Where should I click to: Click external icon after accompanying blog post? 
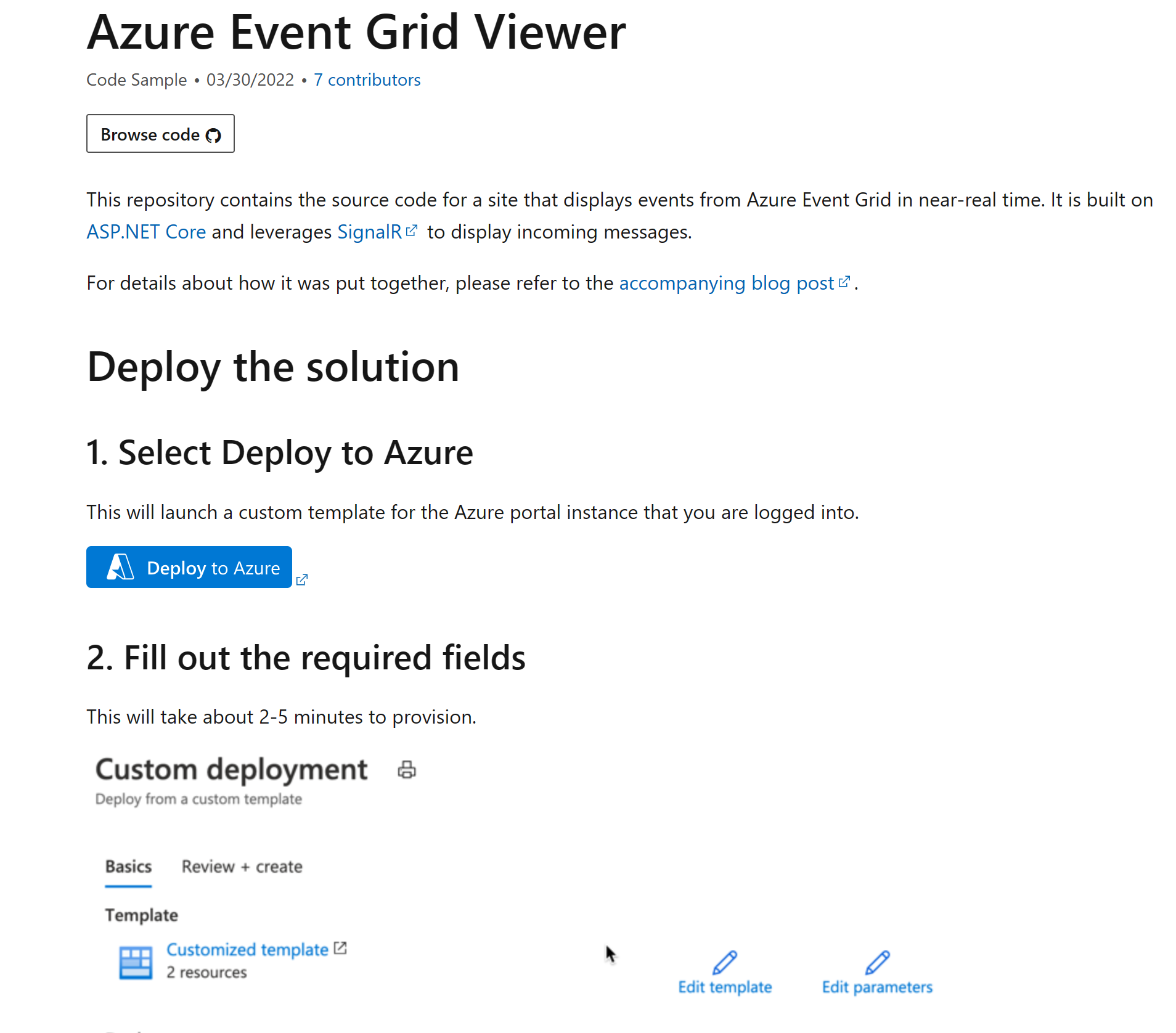click(x=844, y=282)
